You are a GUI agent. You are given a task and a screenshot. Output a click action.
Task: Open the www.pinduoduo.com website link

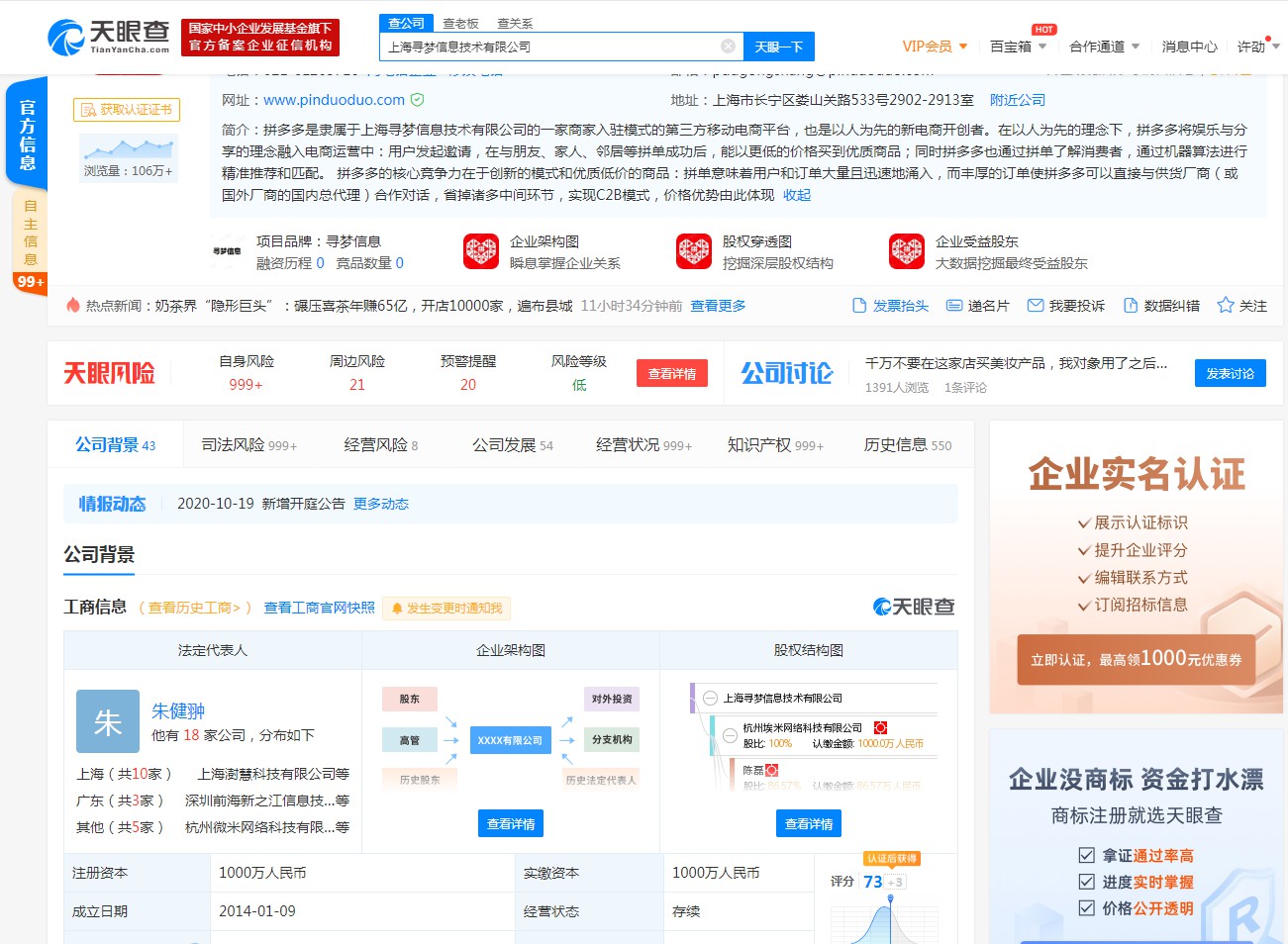click(x=334, y=100)
